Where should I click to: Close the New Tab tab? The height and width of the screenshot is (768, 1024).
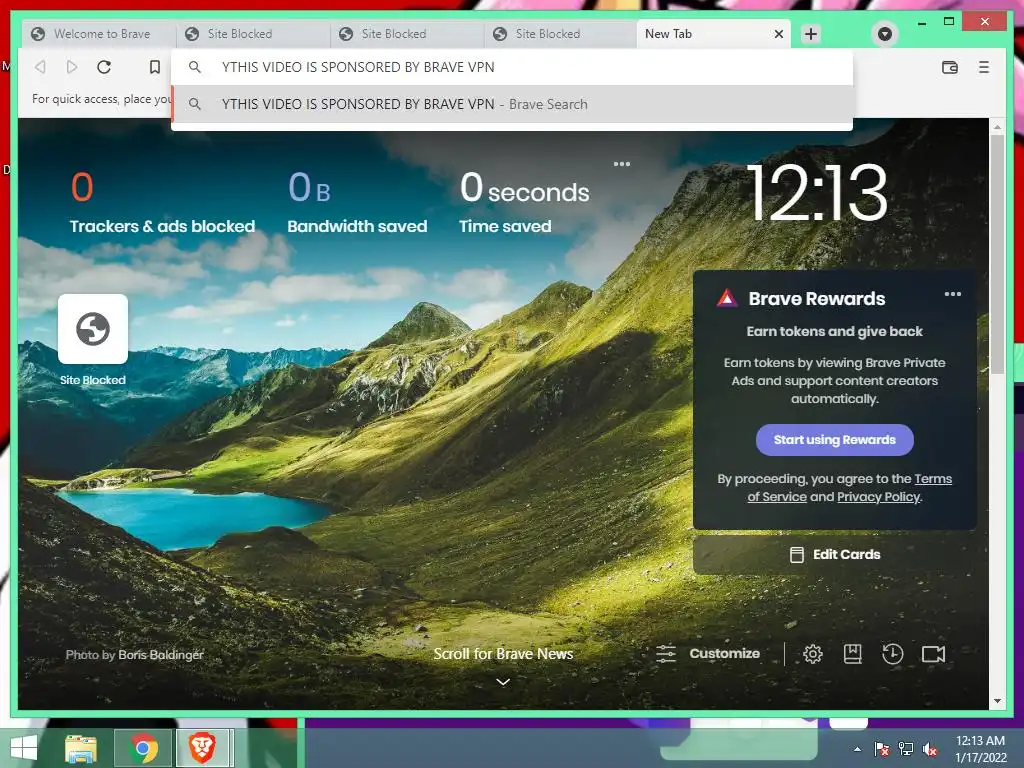click(778, 34)
